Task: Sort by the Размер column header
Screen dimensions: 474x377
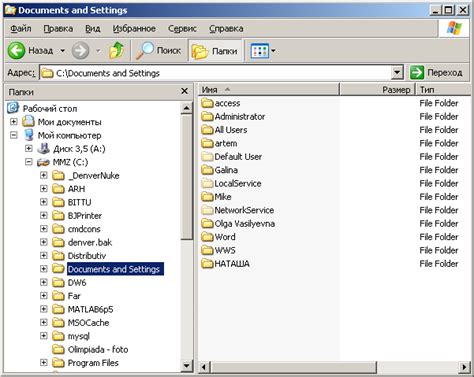Action: tap(377, 90)
